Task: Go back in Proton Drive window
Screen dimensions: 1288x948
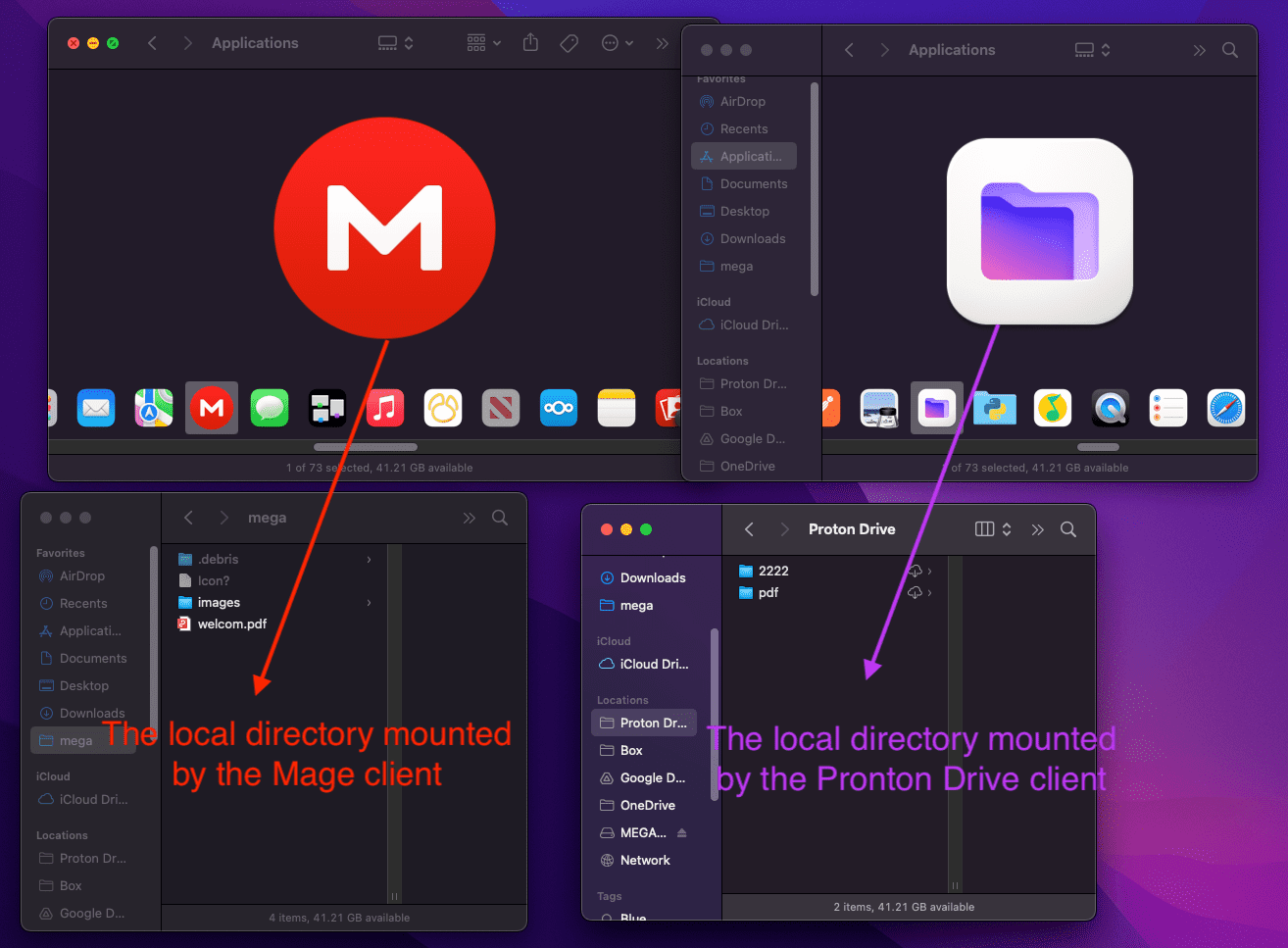Action: pyautogui.click(x=749, y=529)
